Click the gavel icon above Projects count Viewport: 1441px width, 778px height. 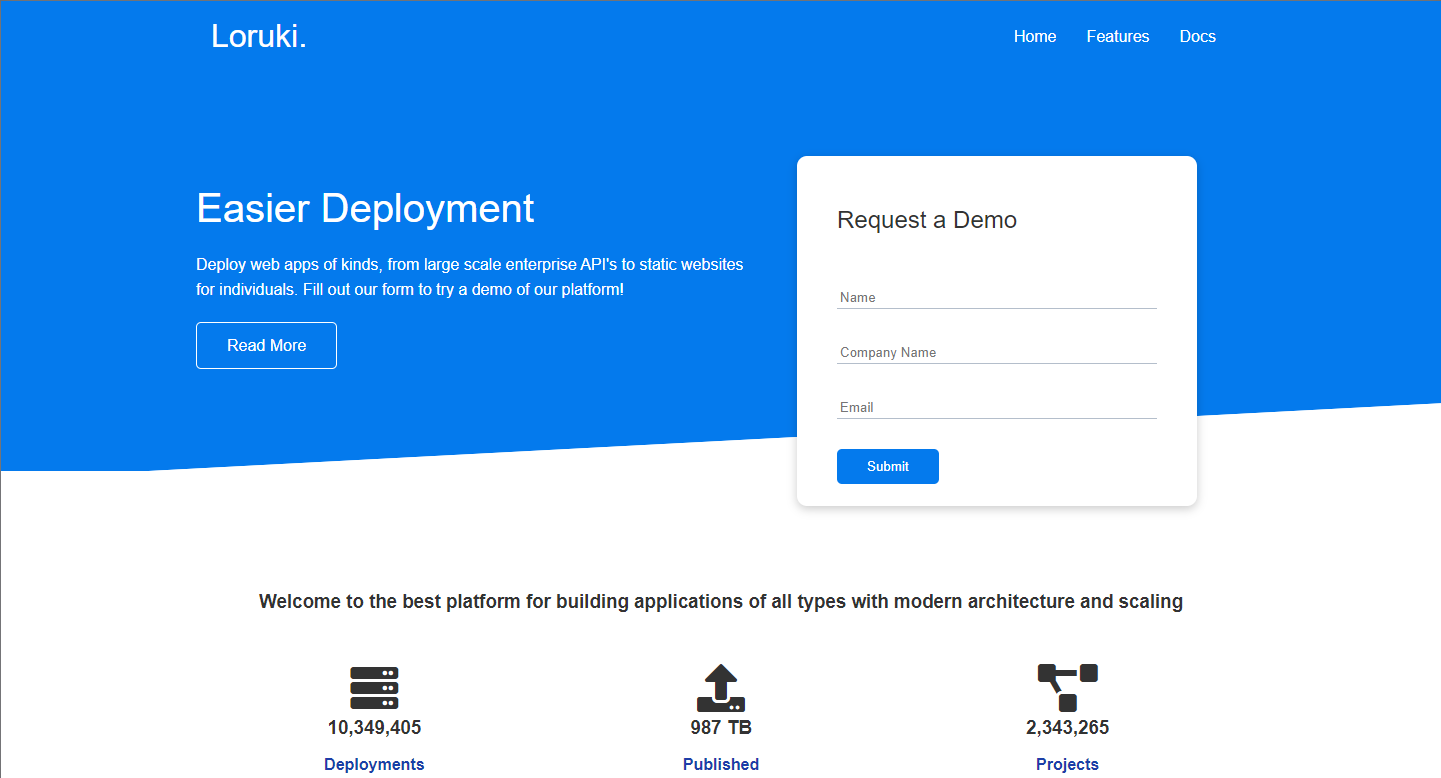1067,687
